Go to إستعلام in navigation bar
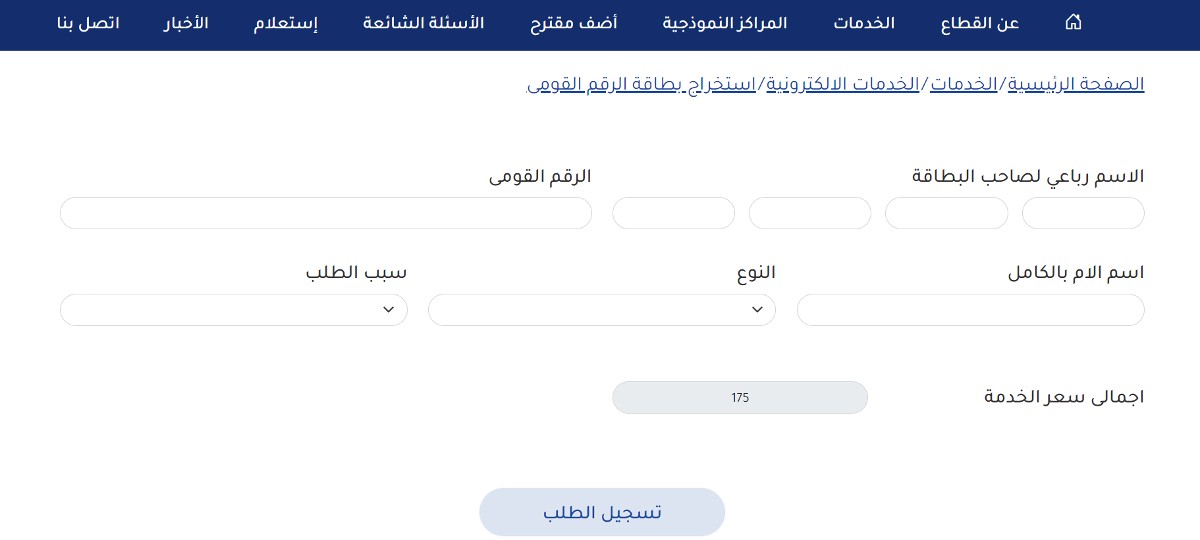The height and width of the screenshot is (540, 1200). tap(286, 23)
